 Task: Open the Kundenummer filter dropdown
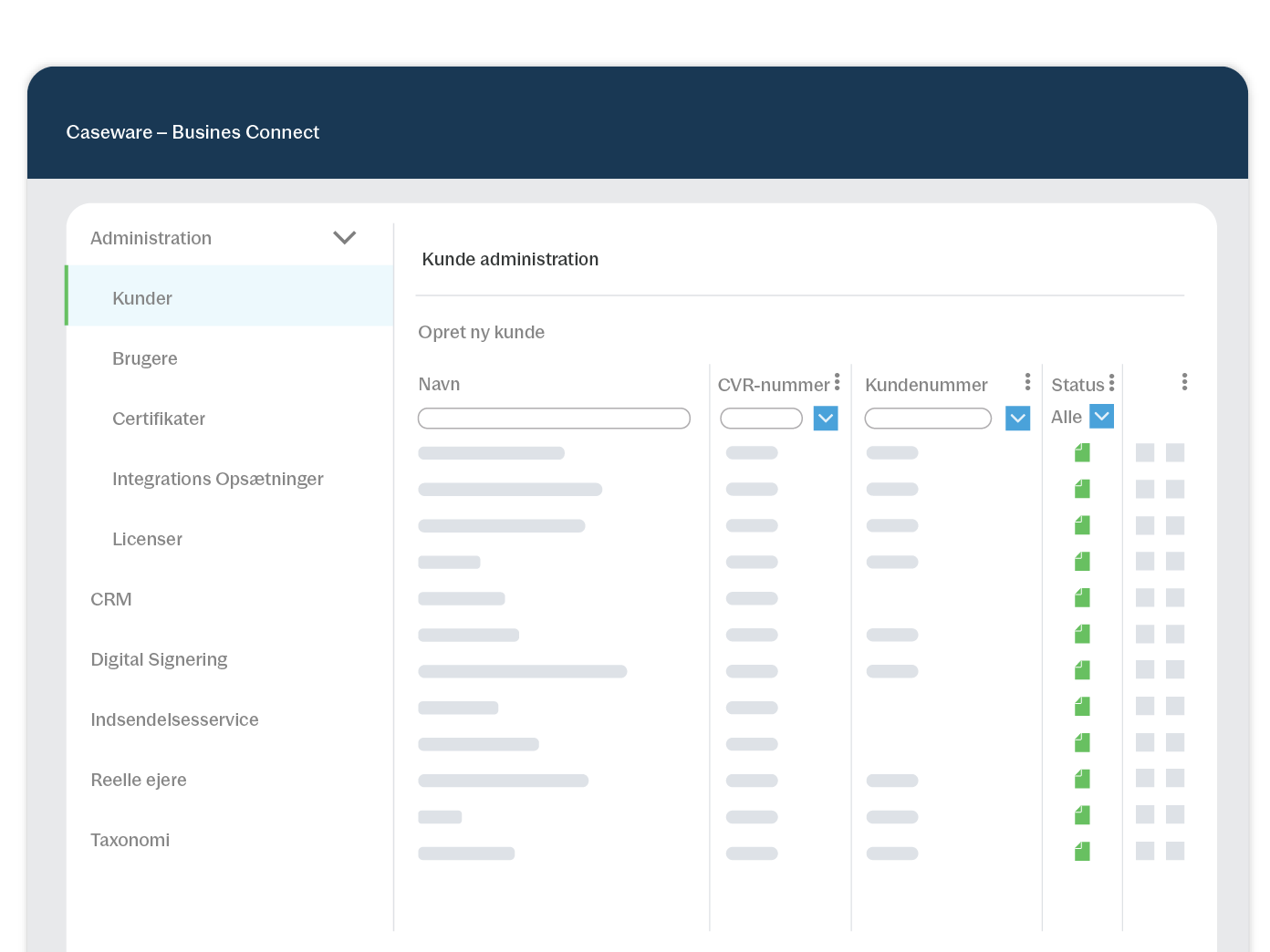coord(1017,419)
